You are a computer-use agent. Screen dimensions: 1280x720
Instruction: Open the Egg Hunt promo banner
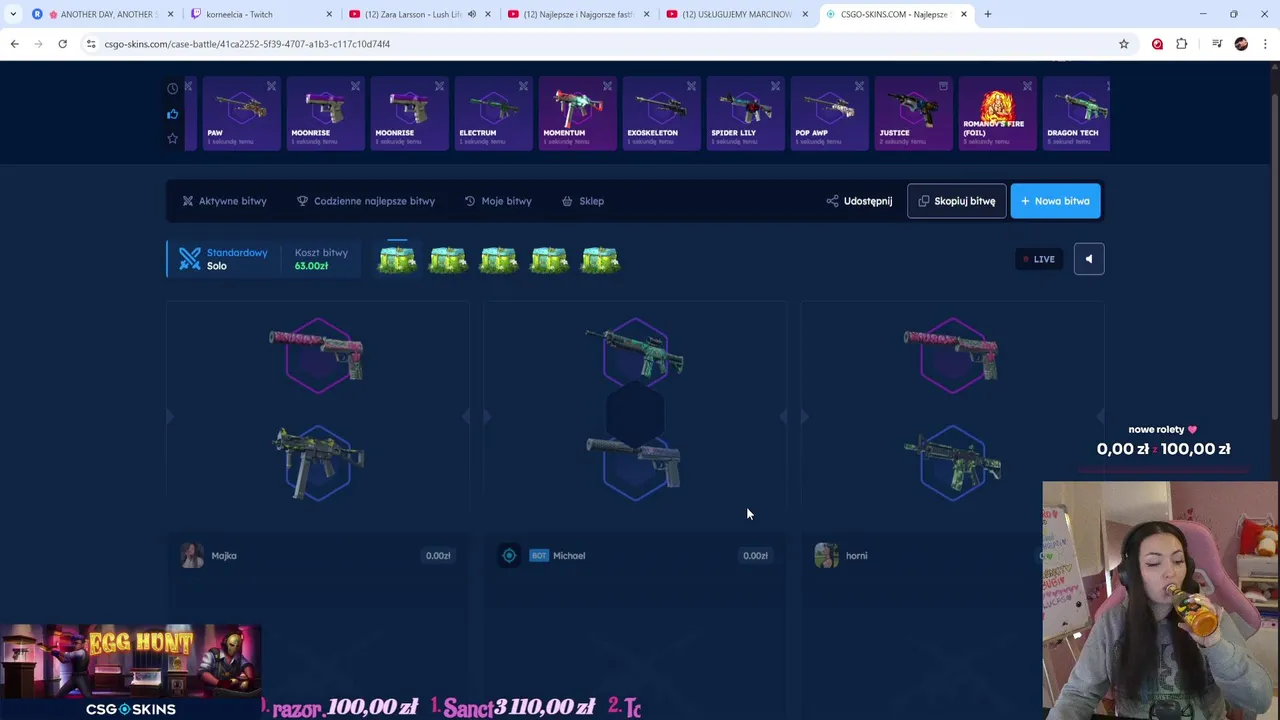coord(130,661)
